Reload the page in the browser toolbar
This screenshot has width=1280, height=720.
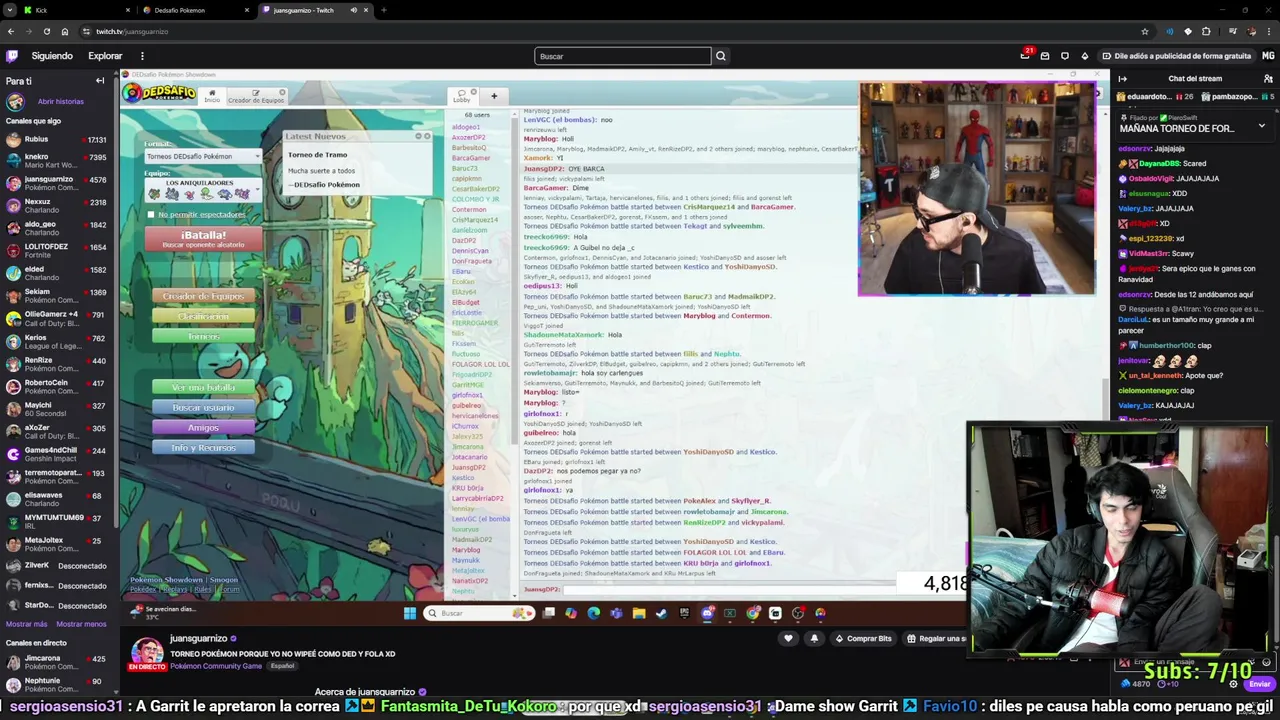point(46,31)
